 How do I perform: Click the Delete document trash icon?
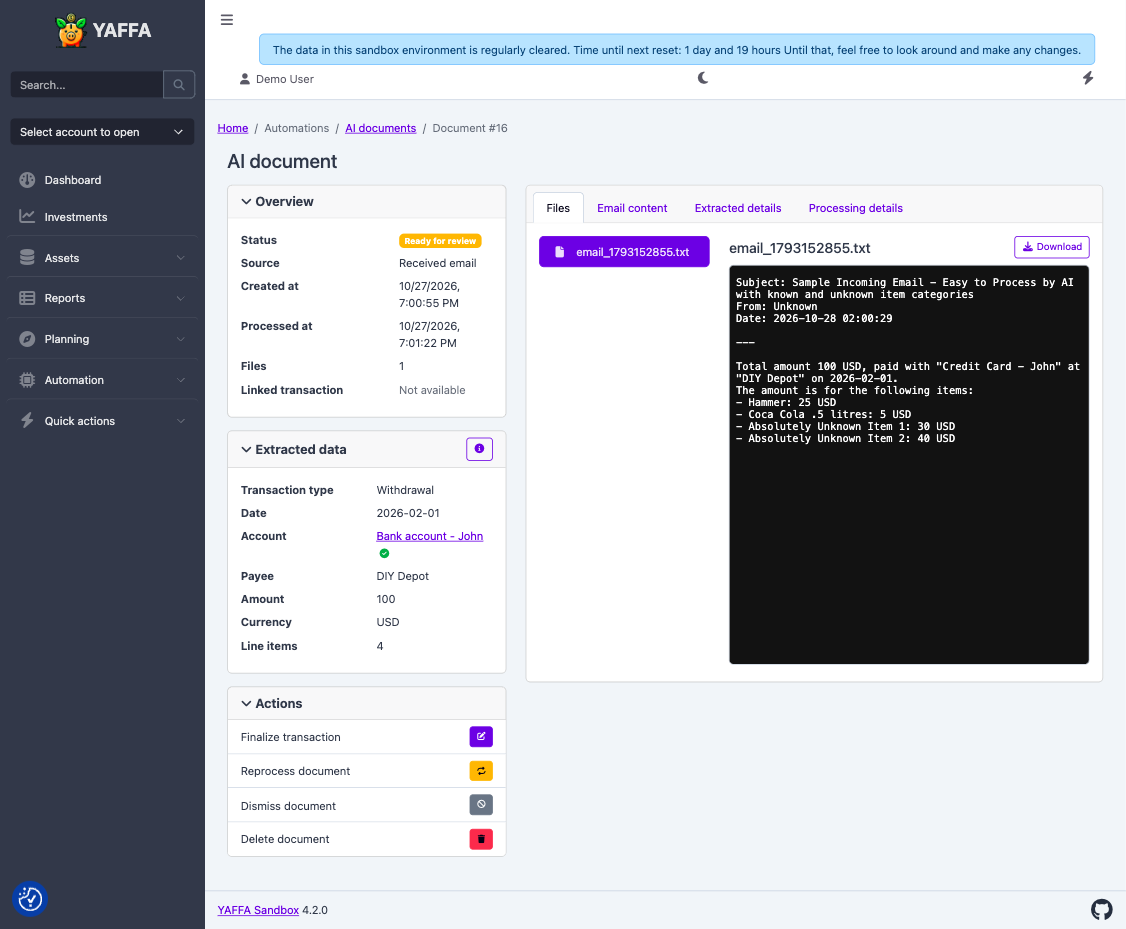pos(481,839)
